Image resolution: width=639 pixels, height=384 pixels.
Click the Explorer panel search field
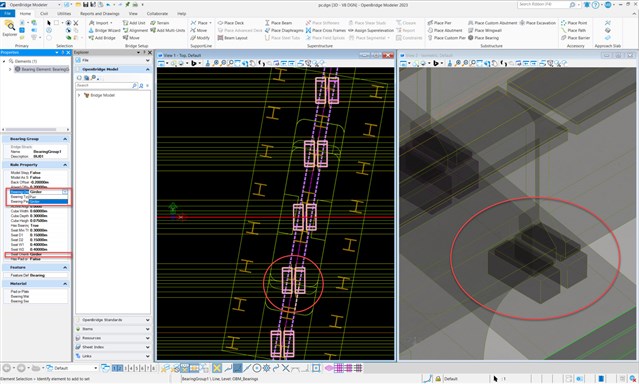(x=104, y=86)
